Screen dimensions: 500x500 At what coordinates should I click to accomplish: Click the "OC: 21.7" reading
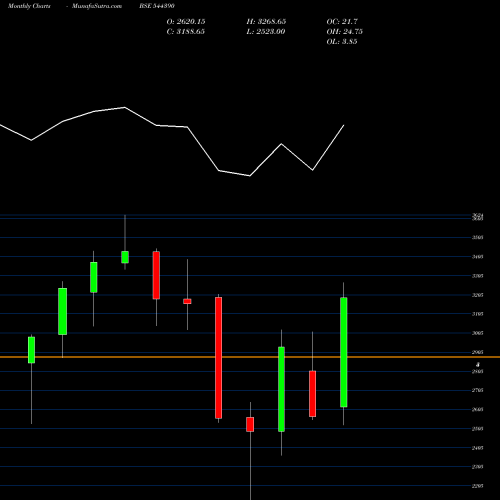[x=342, y=22]
